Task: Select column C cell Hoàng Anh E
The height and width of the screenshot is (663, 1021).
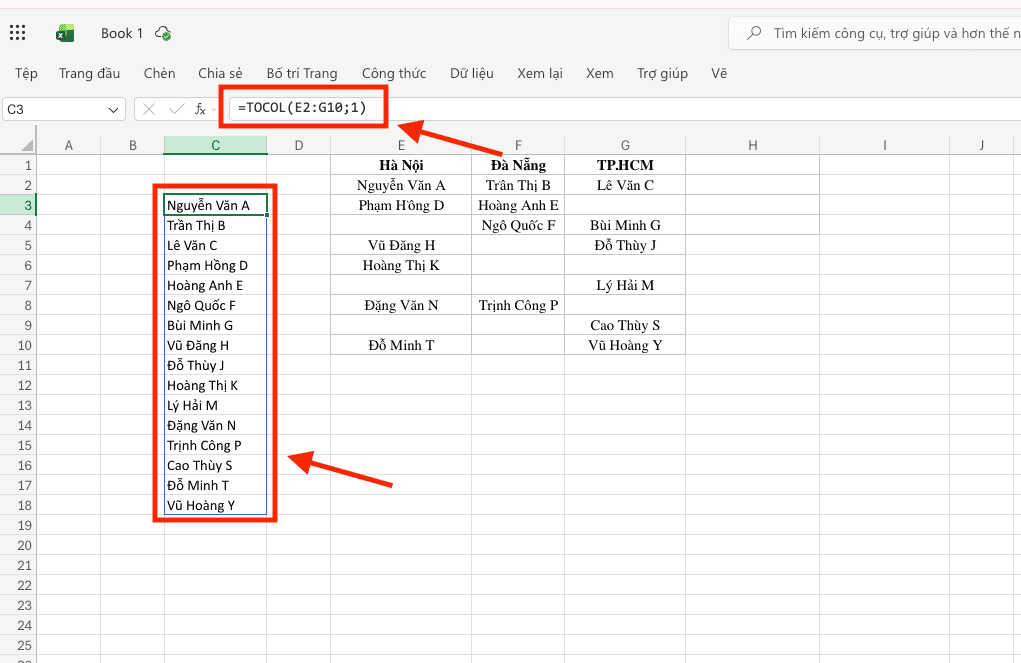Action: (x=216, y=285)
